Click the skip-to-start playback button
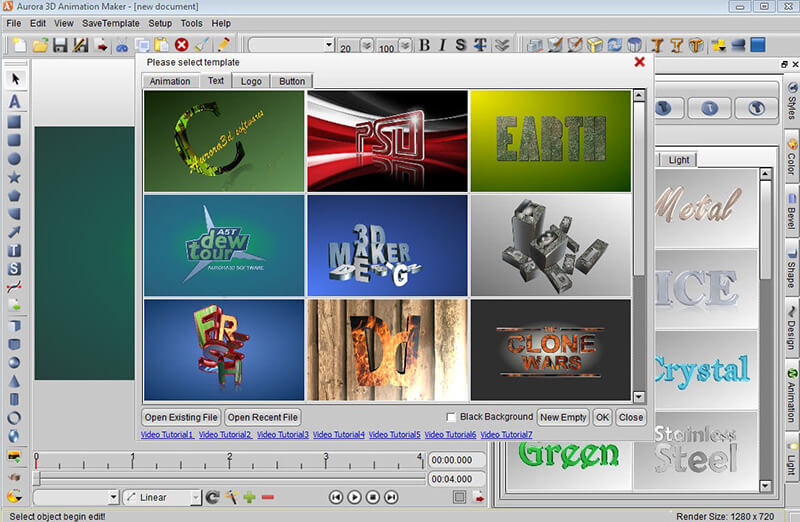Screen dimensions: 800x522 336,497
